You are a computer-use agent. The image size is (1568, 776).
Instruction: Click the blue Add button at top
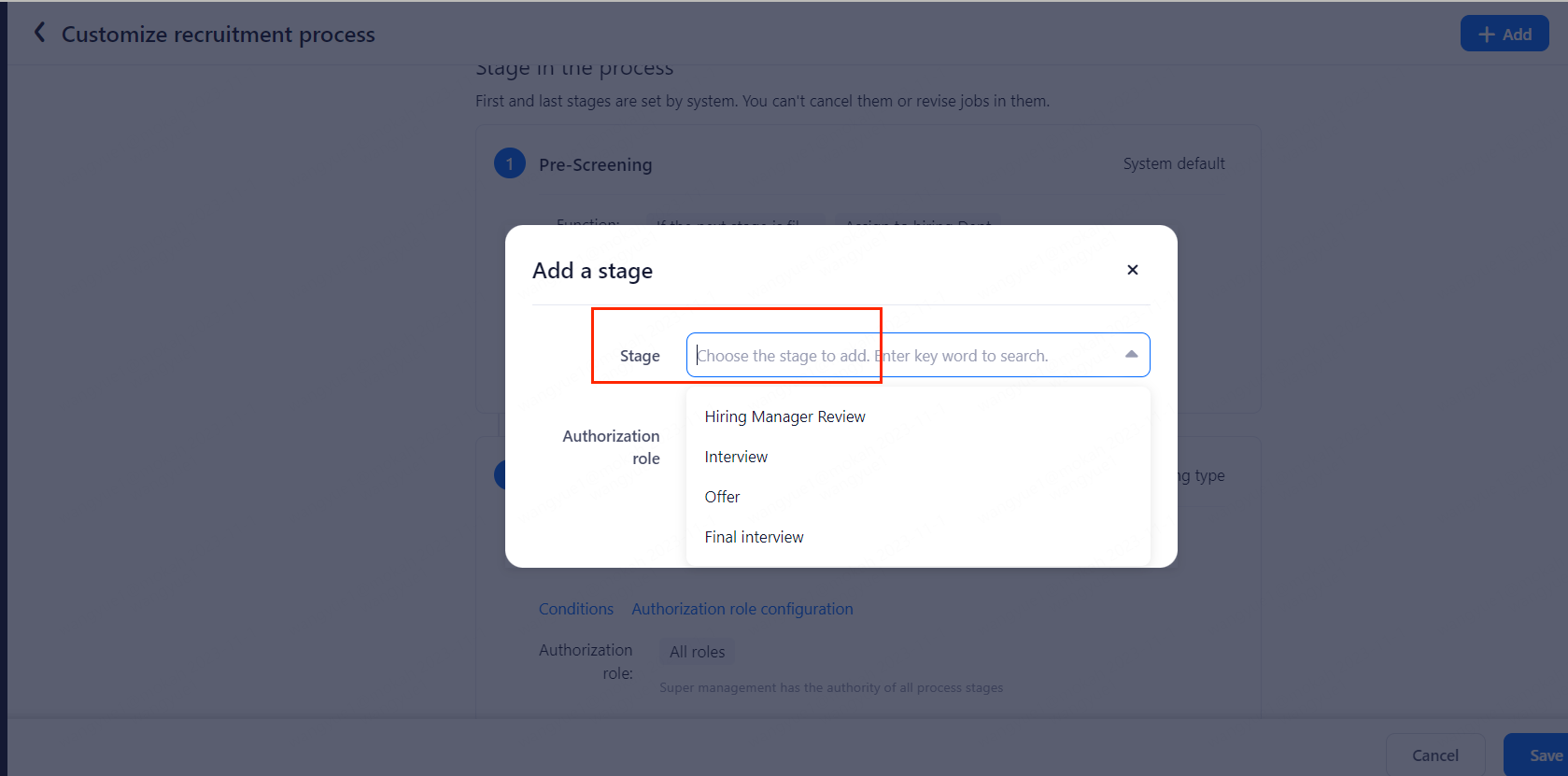point(1504,35)
